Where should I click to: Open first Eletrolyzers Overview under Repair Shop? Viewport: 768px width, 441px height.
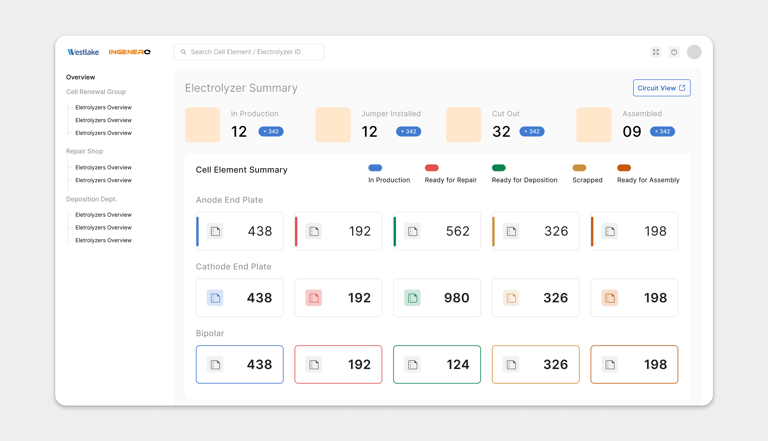click(103, 168)
